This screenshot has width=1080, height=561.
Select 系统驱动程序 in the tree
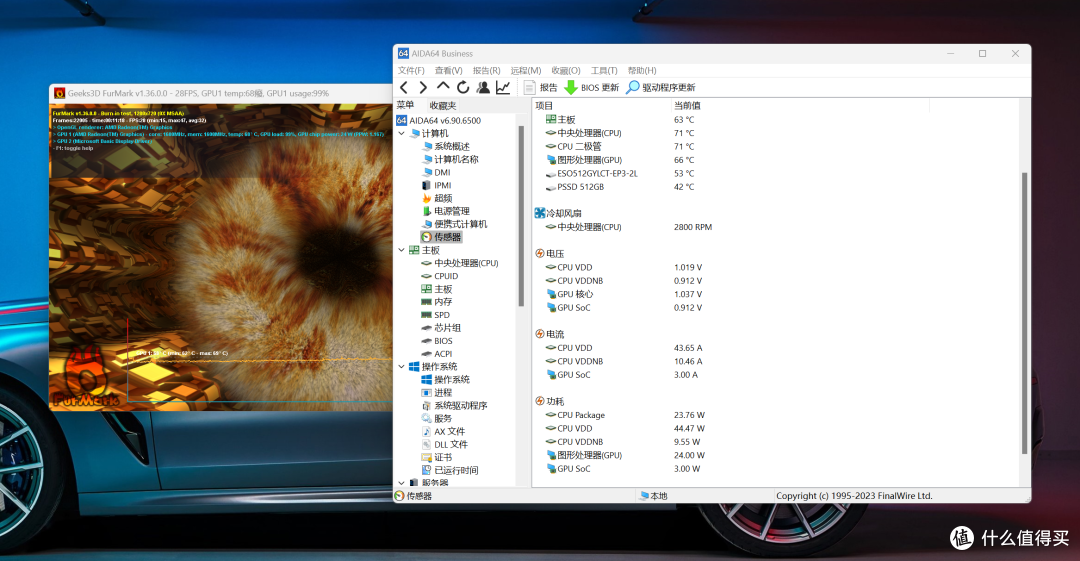tap(454, 406)
